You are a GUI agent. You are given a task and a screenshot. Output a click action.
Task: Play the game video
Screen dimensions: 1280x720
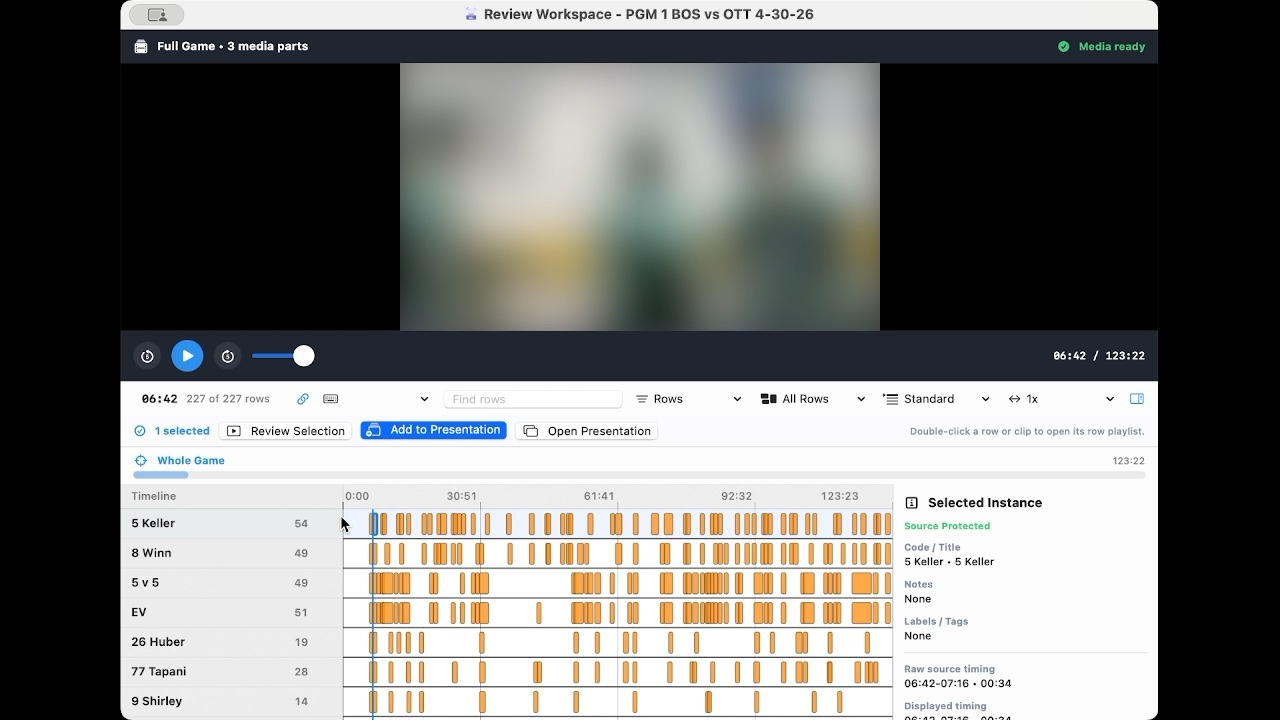(187, 356)
